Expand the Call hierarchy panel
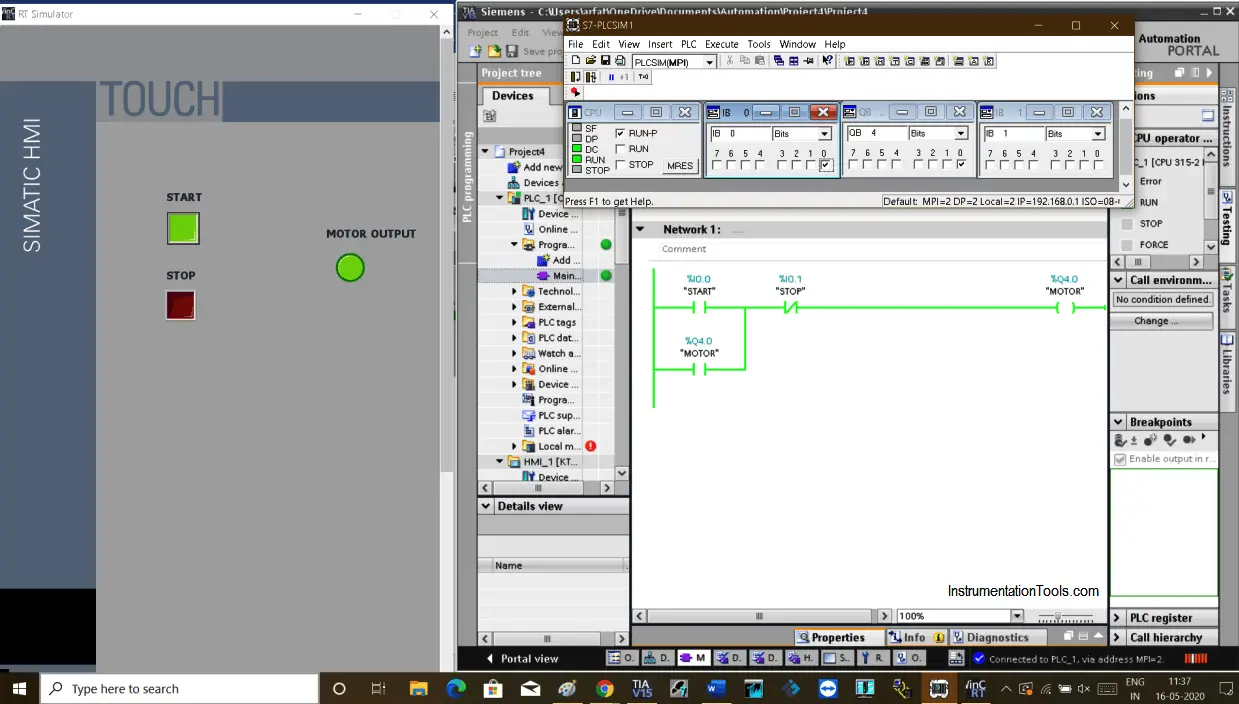This screenshot has width=1239, height=704. pyautogui.click(x=1118, y=638)
